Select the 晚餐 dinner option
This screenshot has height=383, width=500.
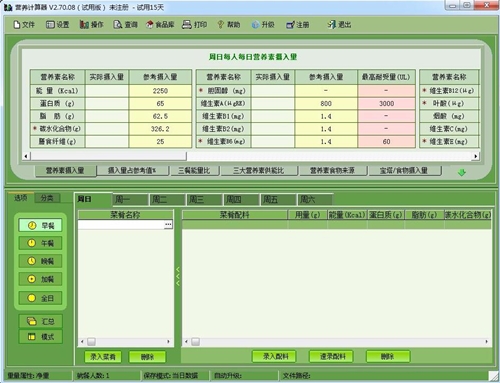40,261
